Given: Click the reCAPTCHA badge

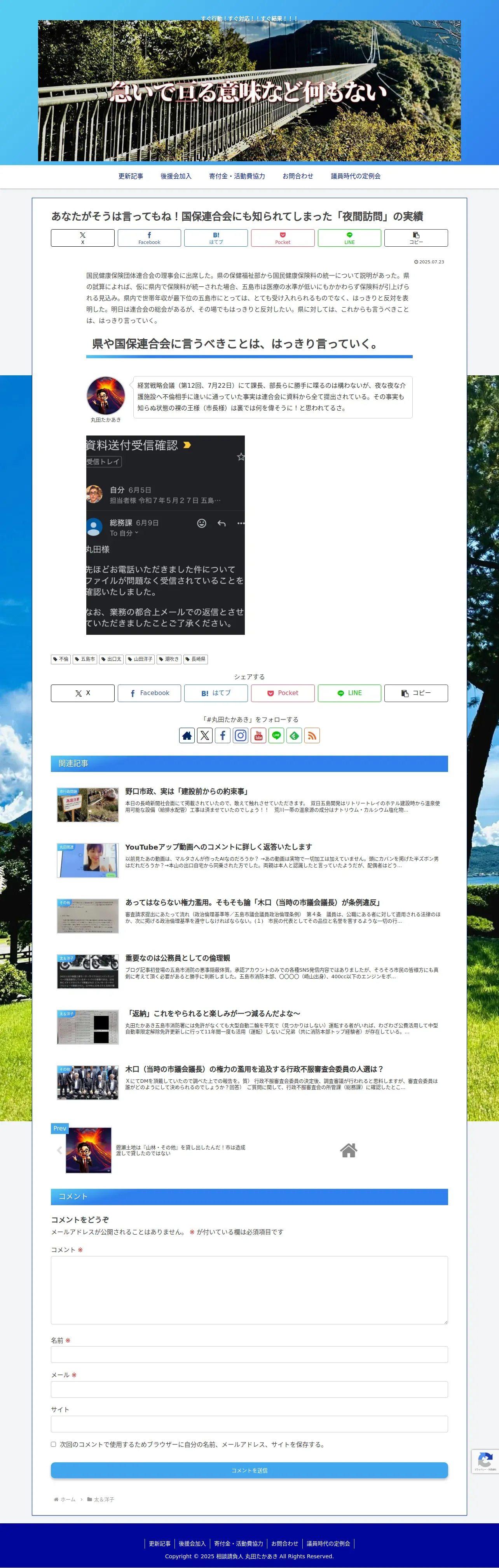Looking at the screenshot, I should (x=485, y=1461).
